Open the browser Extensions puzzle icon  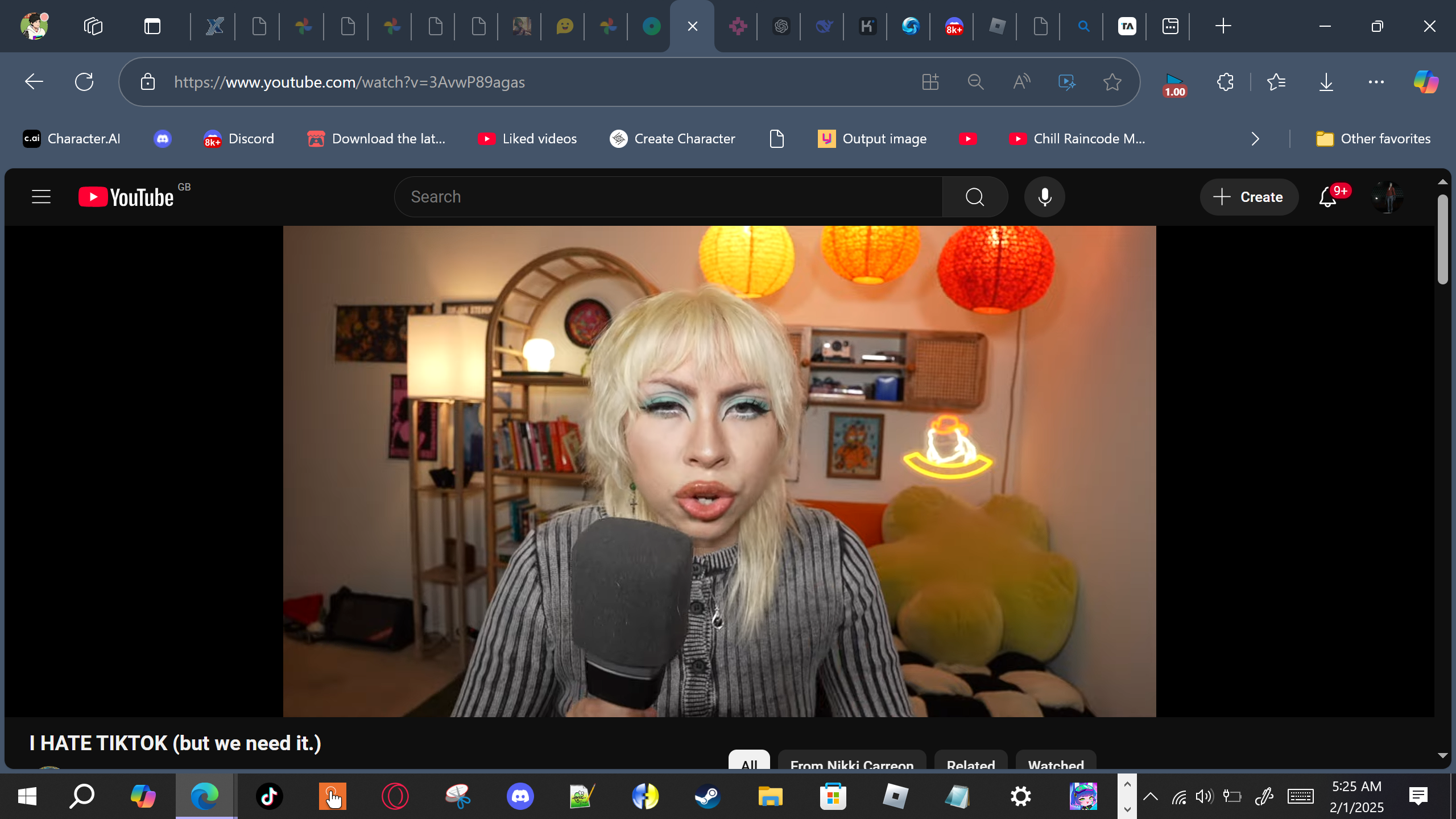1225,82
